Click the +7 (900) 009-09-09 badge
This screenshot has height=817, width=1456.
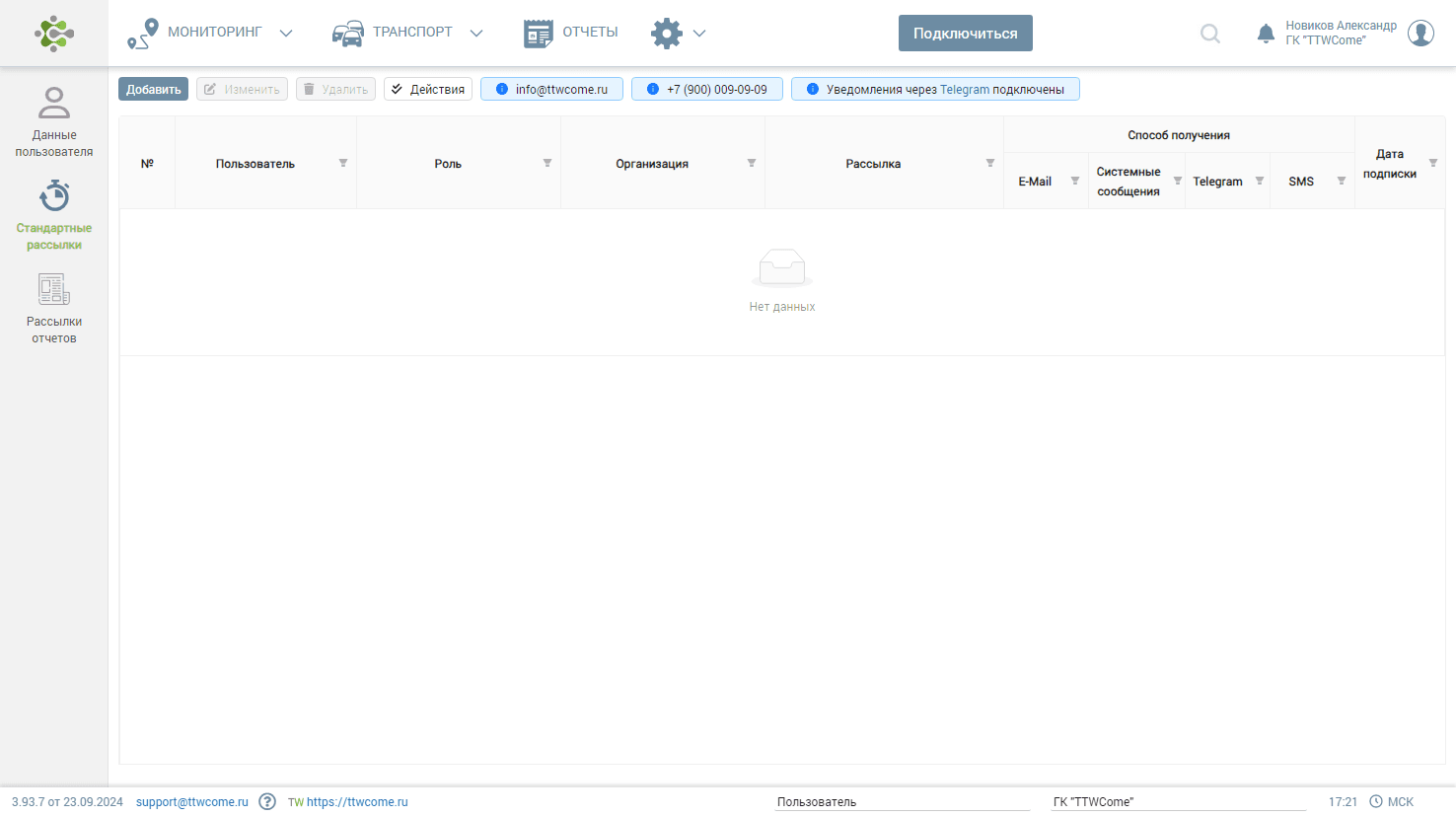point(707,89)
